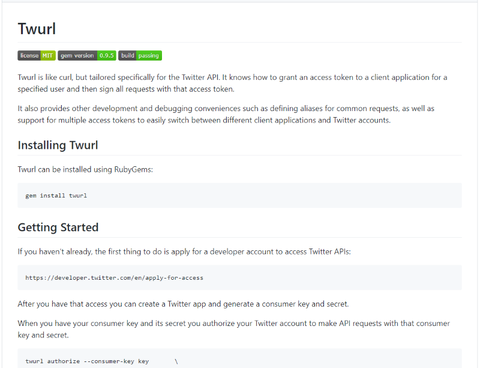Click the twurl authorize consumer-key command line
480x368 pixels.
point(102,361)
